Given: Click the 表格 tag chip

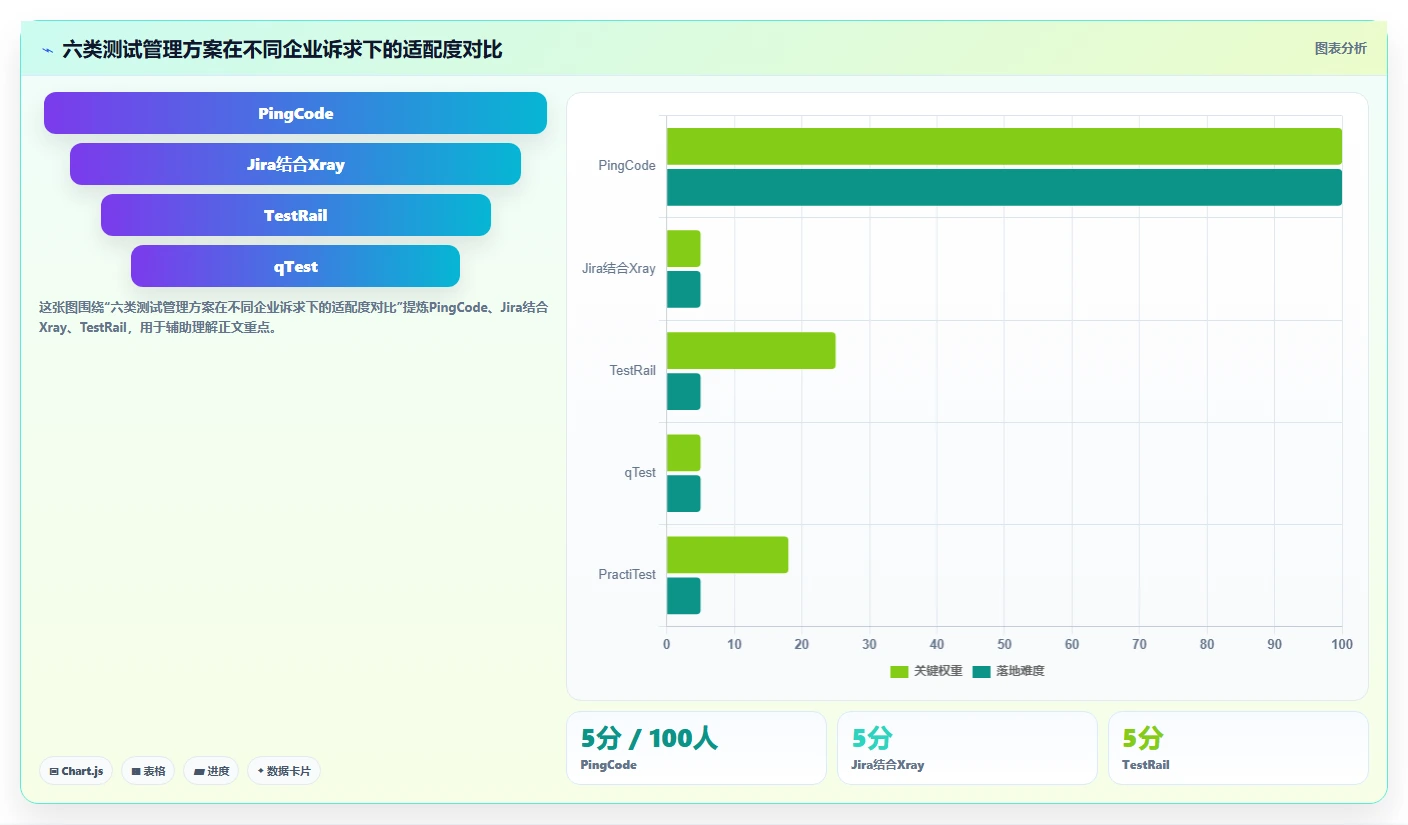Looking at the screenshot, I should point(148,771).
